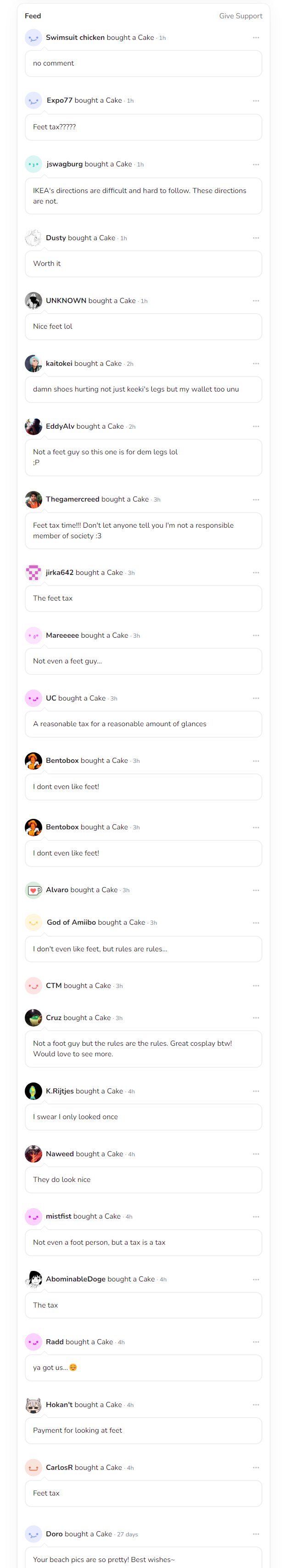Open Cruz's green avatar picture

(x=33, y=1018)
